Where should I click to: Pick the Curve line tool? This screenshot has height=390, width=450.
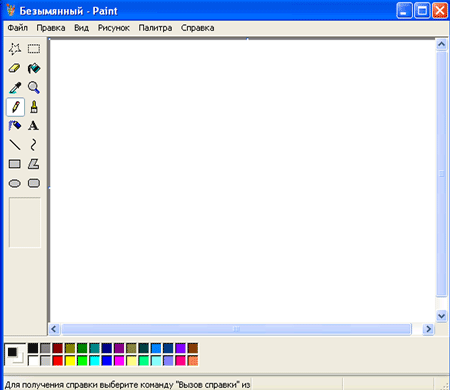(34, 145)
